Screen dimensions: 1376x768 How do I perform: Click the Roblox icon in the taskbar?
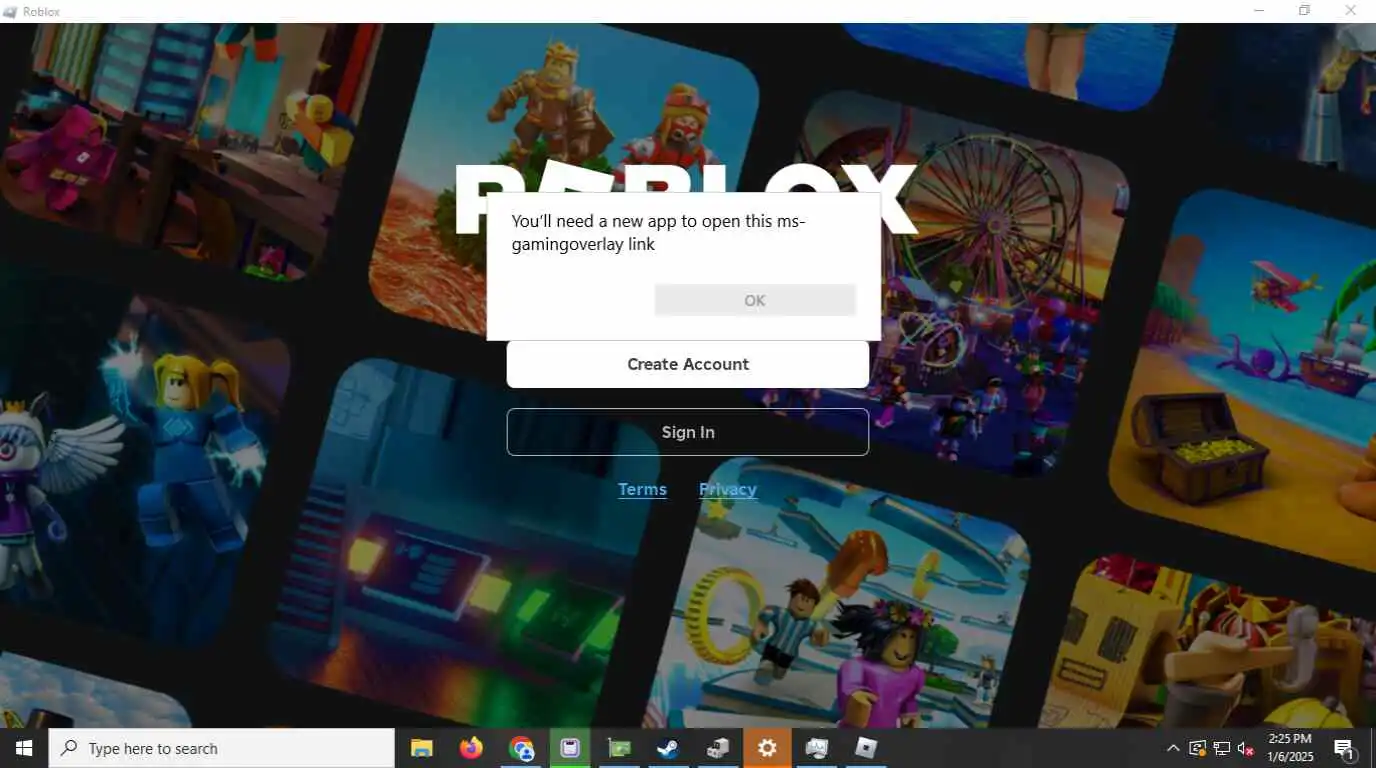click(866, 748)
